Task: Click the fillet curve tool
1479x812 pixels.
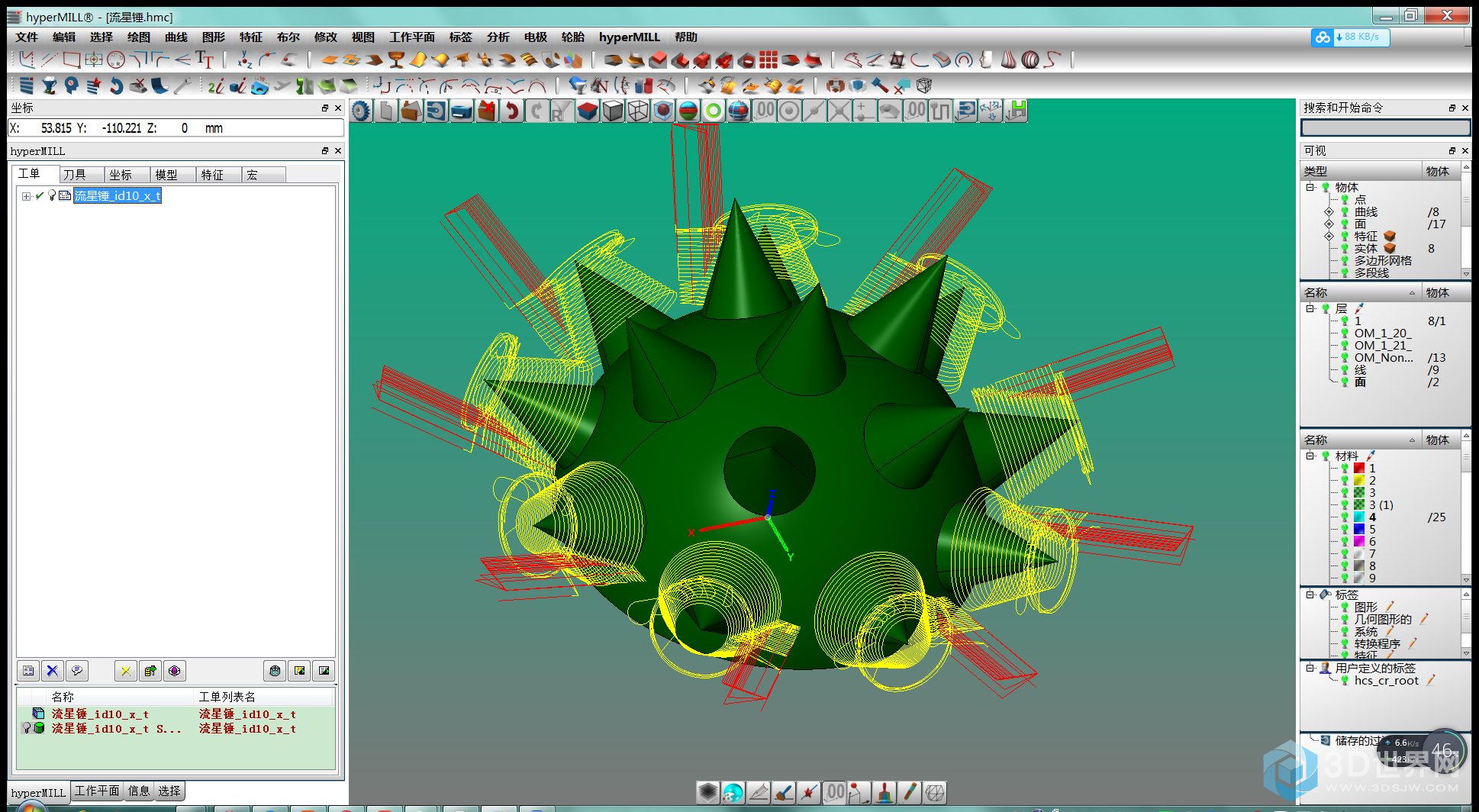Action: pyautogui.click(x=160, y=60)
